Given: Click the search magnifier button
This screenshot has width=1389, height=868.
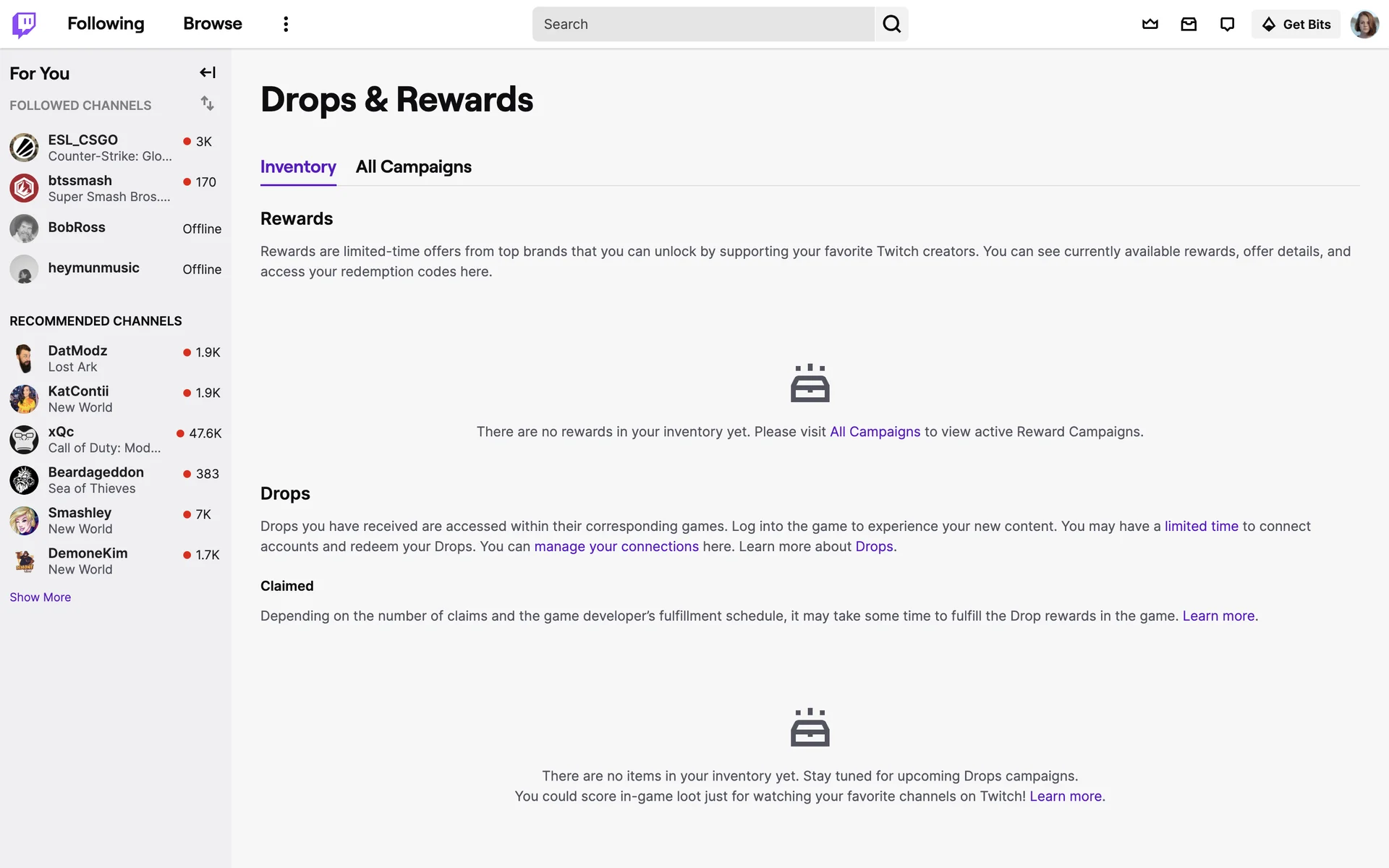Looking at the screenshot, I should click(x=891, y=25).
